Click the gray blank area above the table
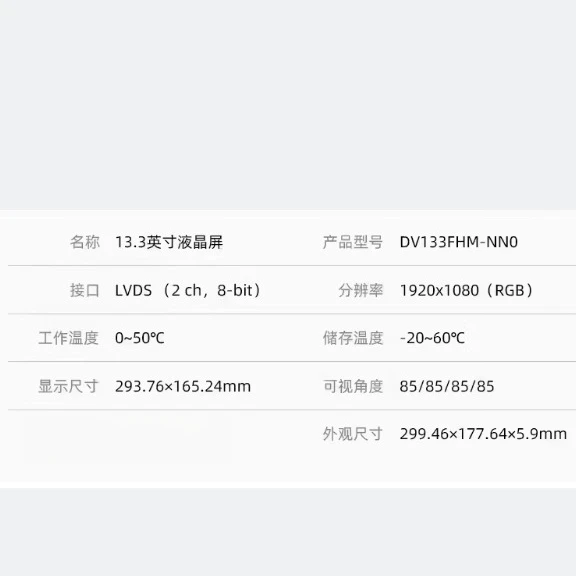 [288, 105]
